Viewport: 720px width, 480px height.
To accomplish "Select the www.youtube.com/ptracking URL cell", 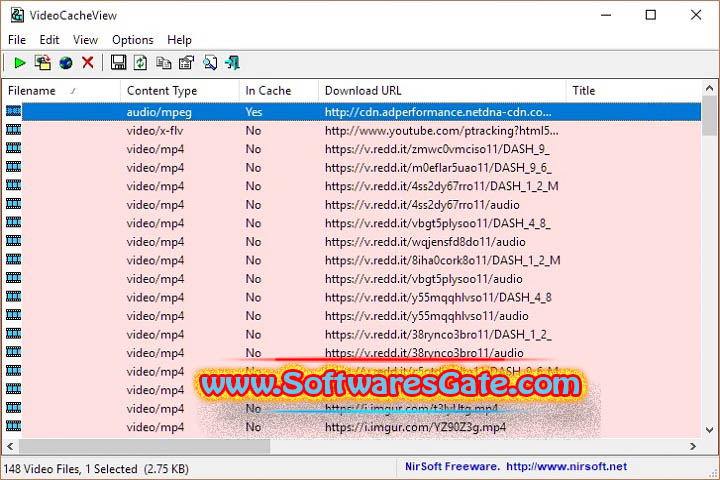I will (442, 131).
